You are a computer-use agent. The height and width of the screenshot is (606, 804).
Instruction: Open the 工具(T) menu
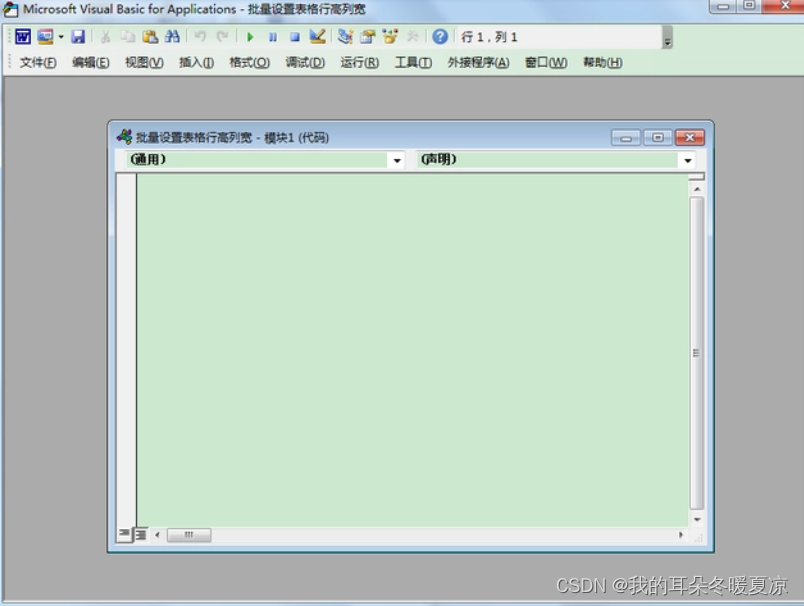413,63
